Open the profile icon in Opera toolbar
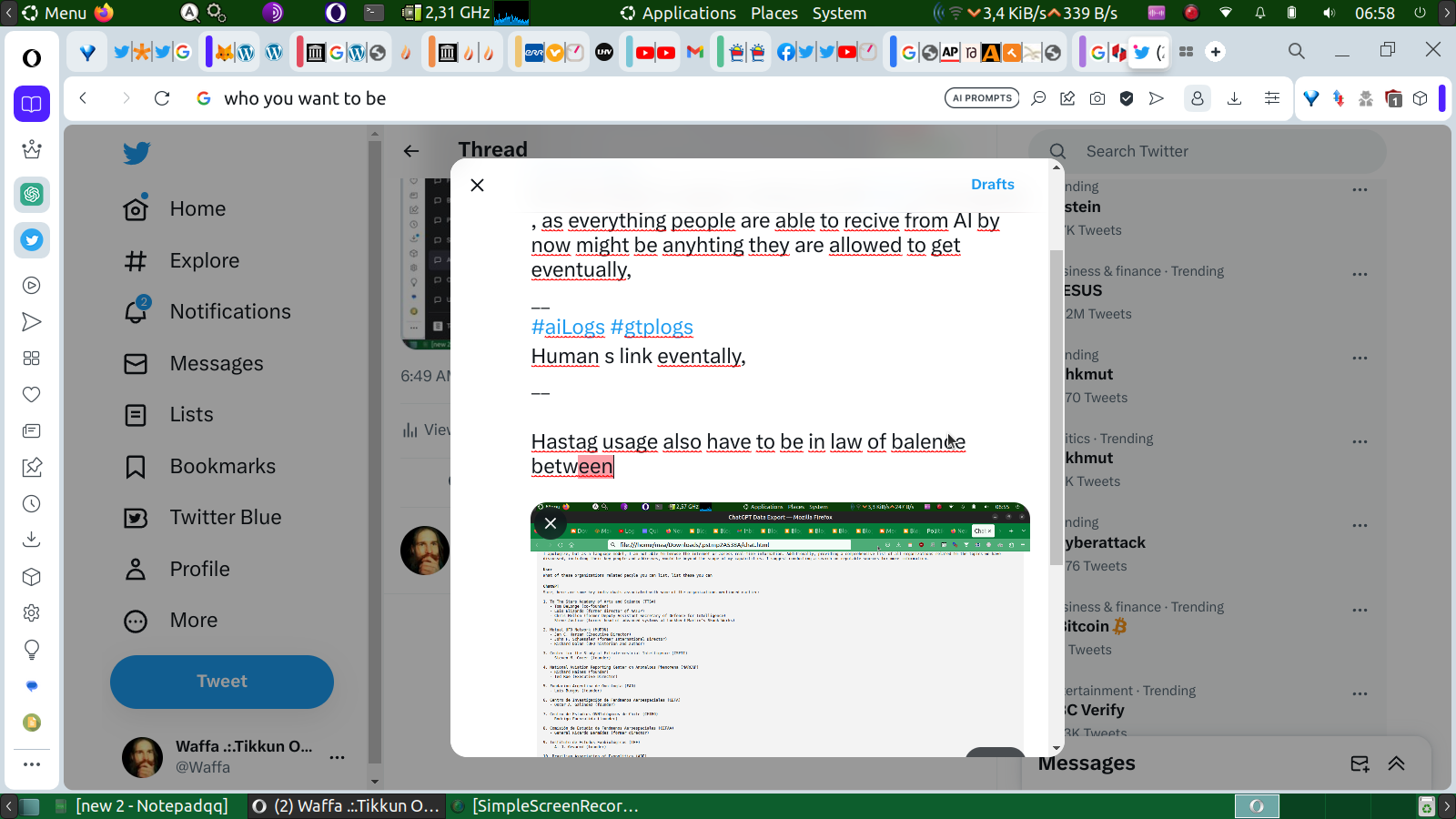 [x=1198, y=98]
